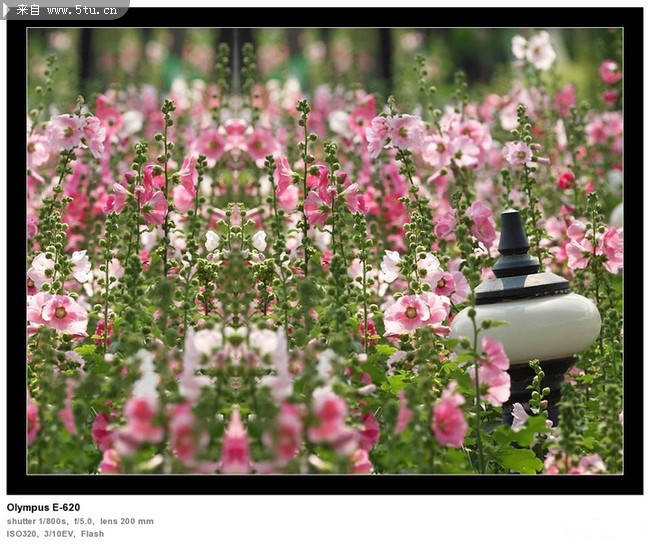This screenshot has width=650, height=544.
Task: Click the pink hollyhock left of the lamp
Action: click(410, 312)
